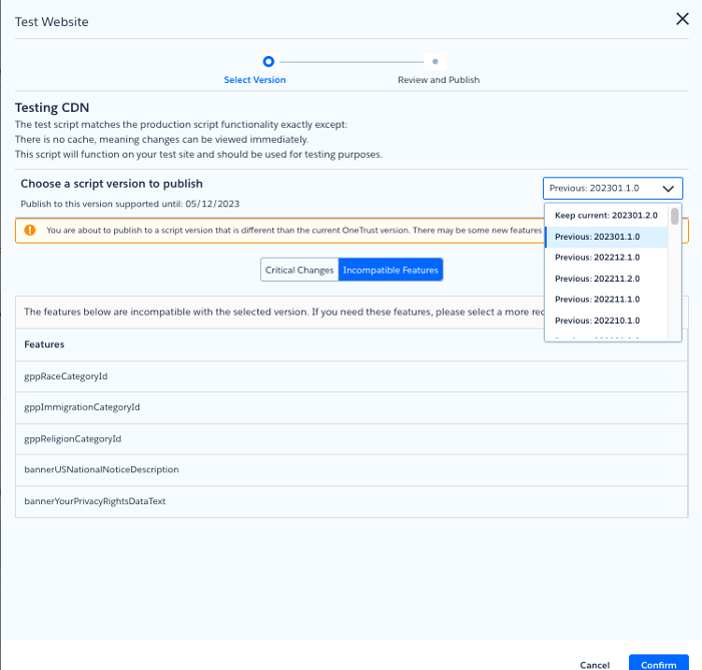Click the Review and Publish step label
This screenshot has width=702, height=670.
439,80
